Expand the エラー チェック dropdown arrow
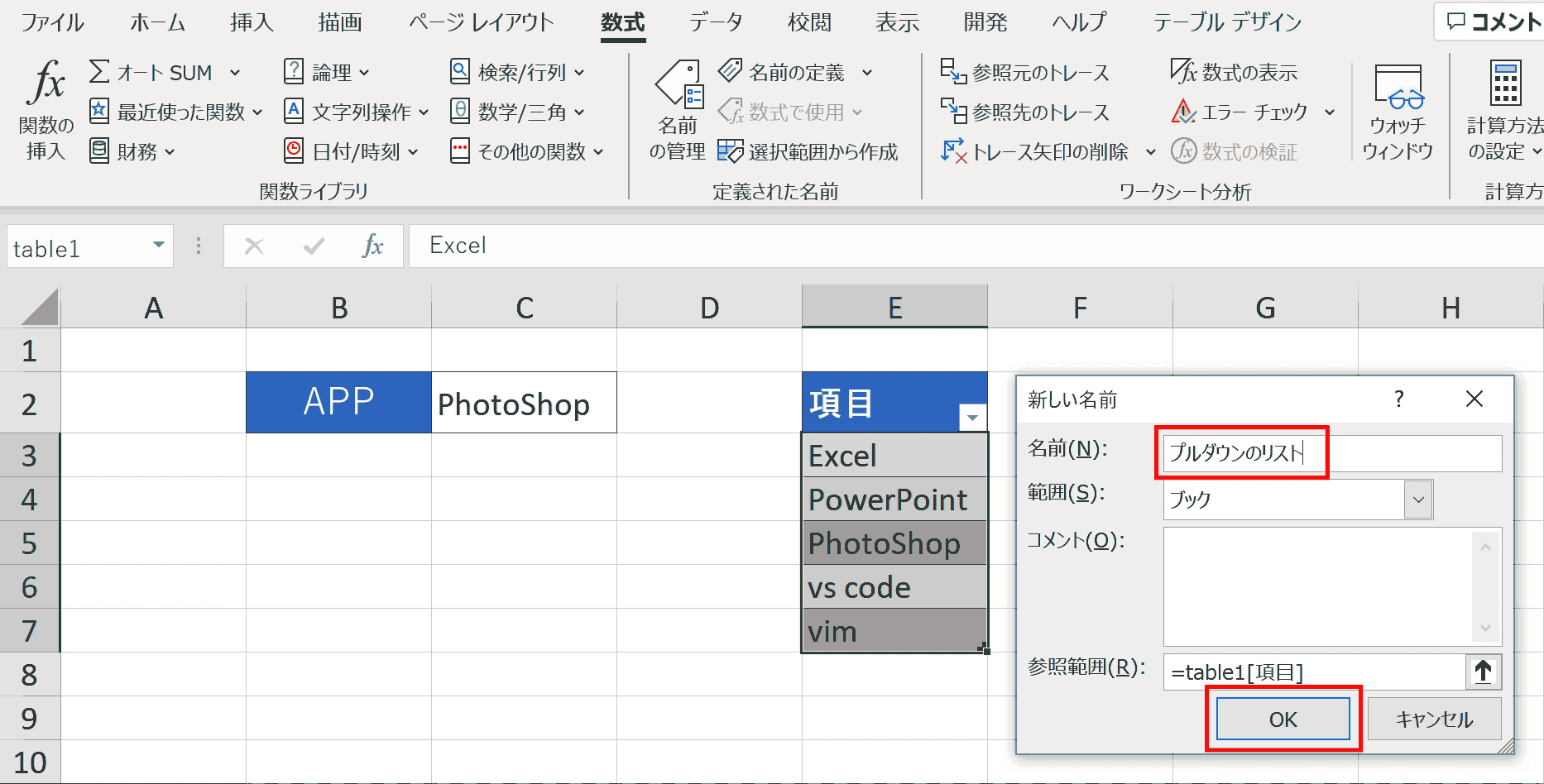Viewport: 1544px width, 784px height. [x=1330, y=112]
